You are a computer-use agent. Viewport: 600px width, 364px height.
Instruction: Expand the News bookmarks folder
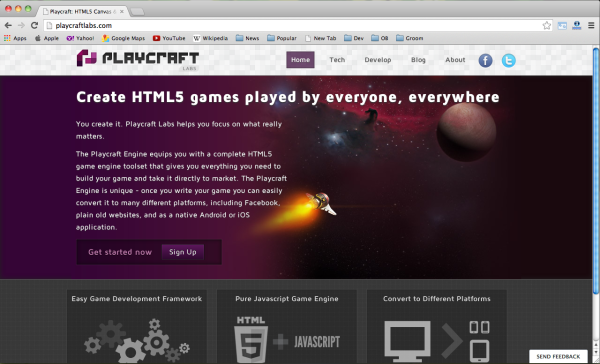point(247,38)
